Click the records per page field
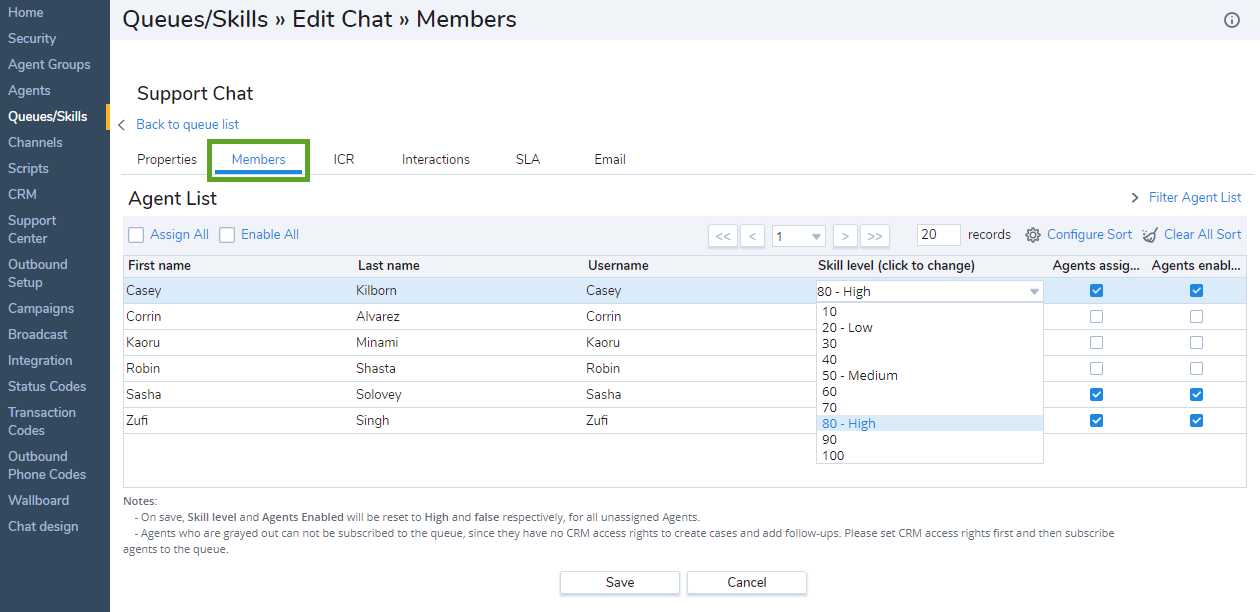The width and height of the screenshot is (1260, 612). pyautogui.click(x=938, y=235)
